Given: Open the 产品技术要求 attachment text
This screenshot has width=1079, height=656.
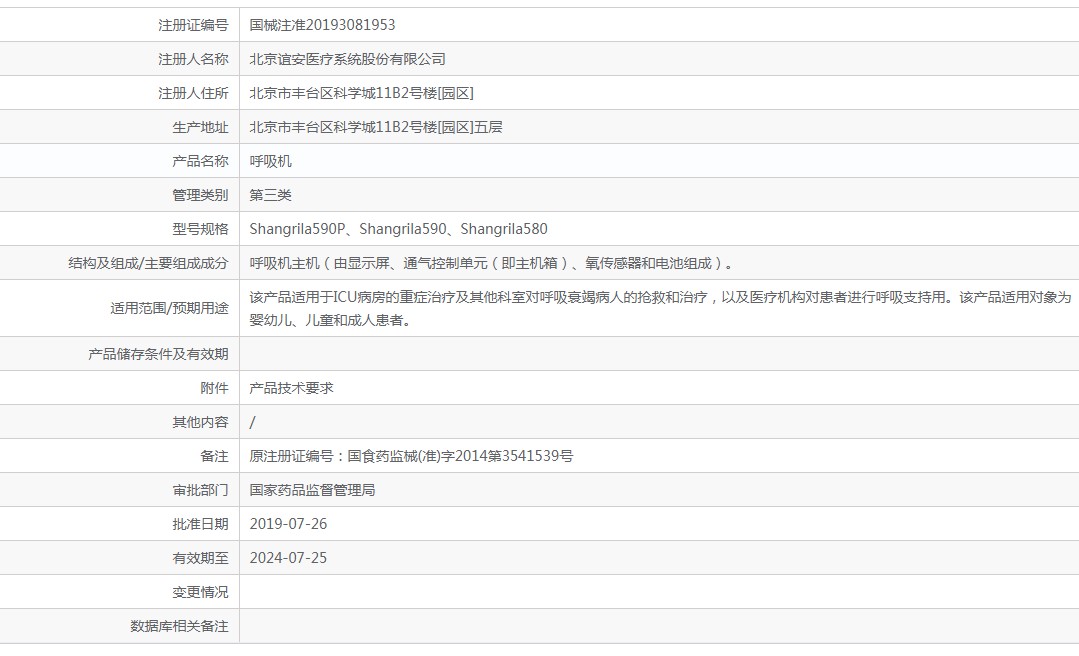Looking at the screenshot, I should click(x=291, y=388).
